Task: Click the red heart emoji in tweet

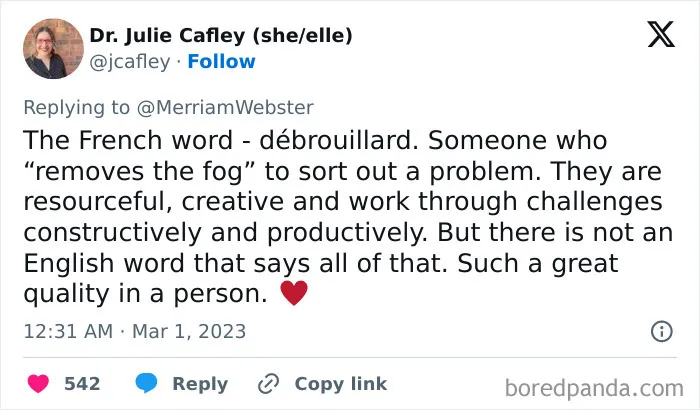Action: (294, 293)
